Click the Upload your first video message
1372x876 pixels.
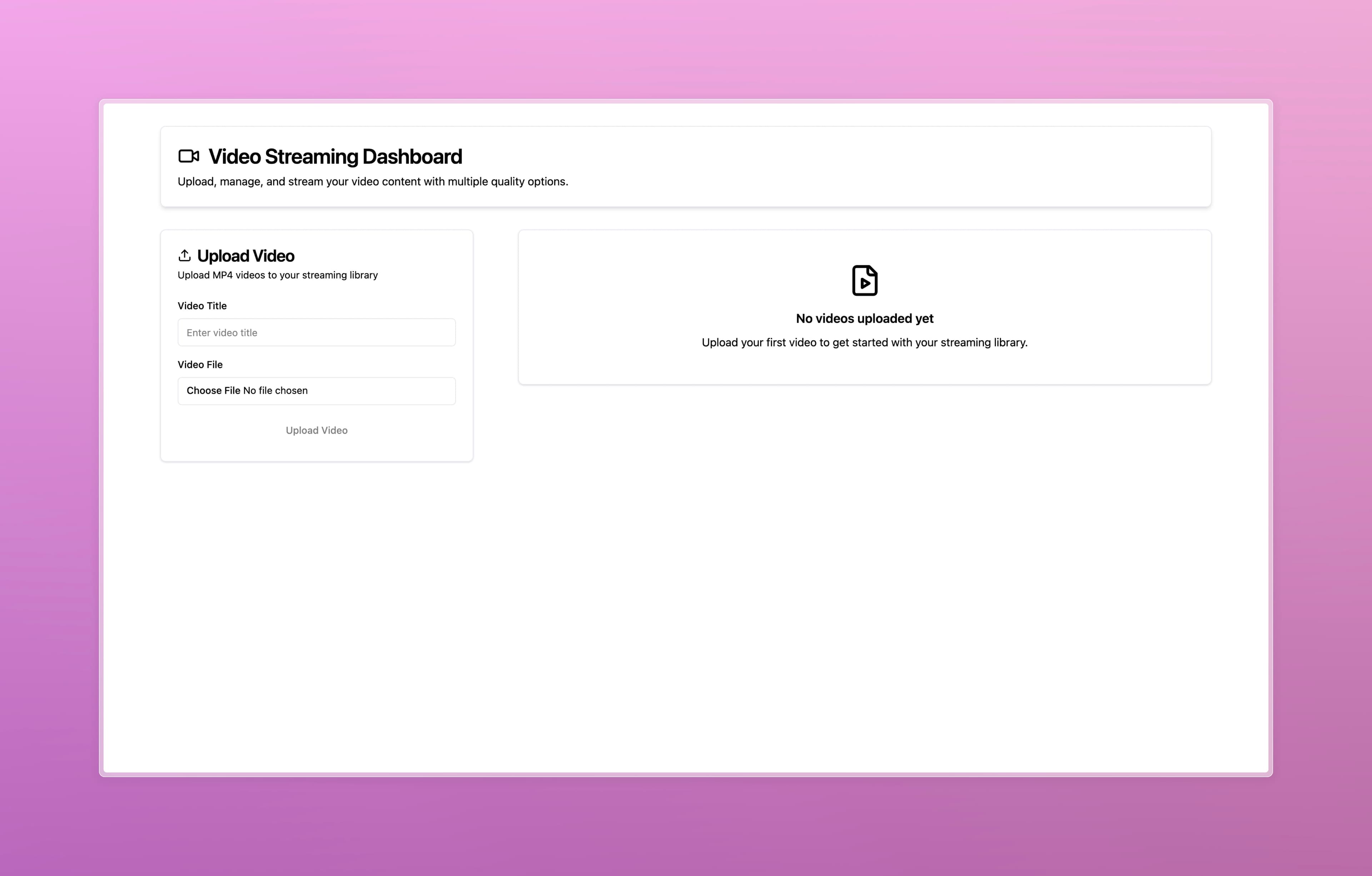pyautogui.click(x=864, y=342)
